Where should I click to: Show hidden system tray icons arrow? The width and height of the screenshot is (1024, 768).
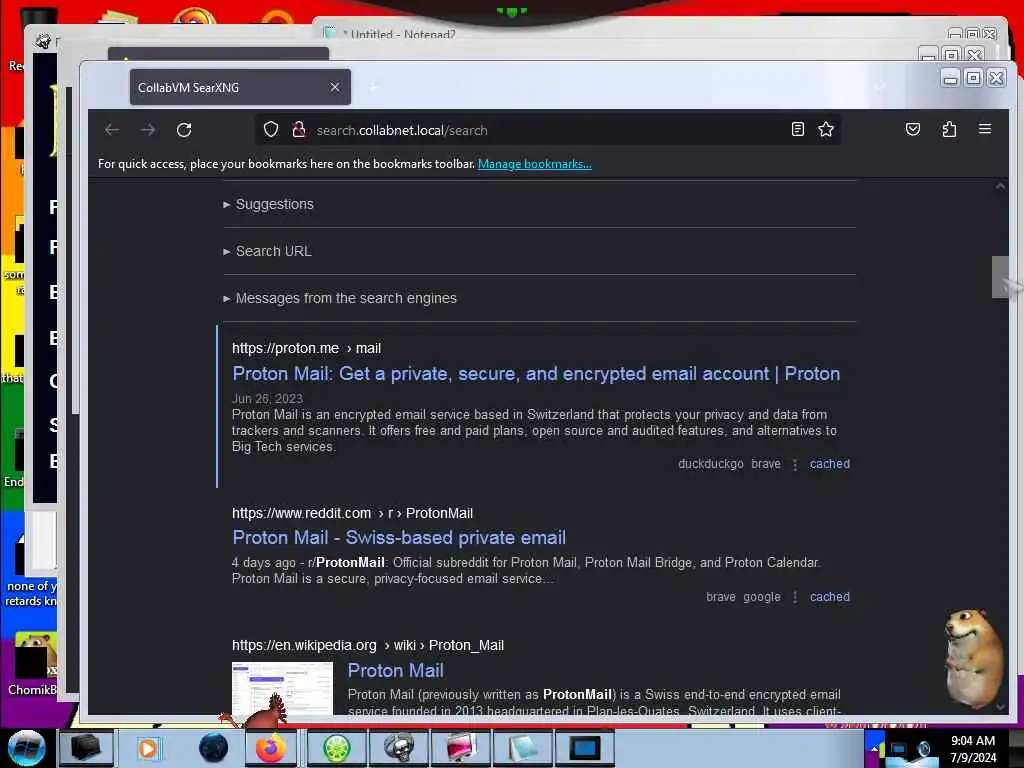click(874, 748)
